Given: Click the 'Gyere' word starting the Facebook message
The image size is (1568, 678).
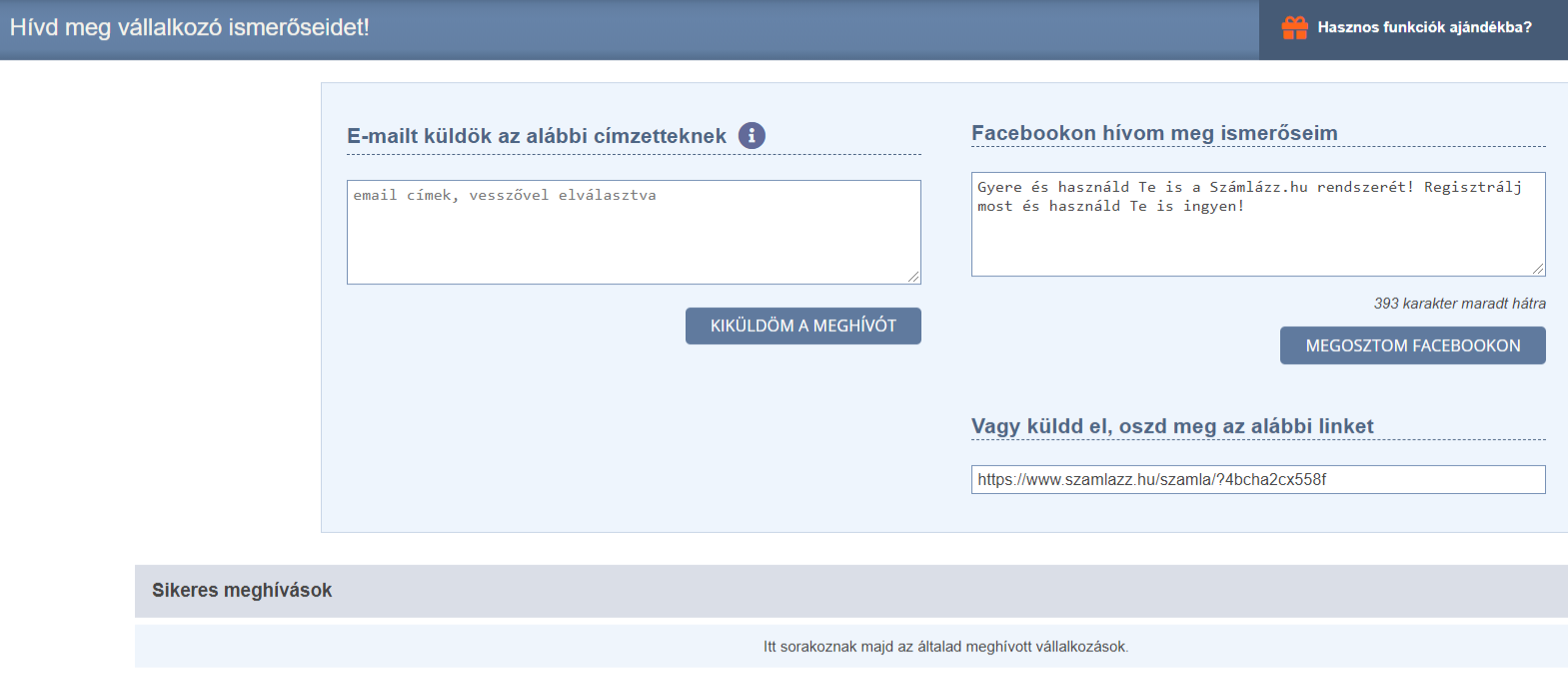Looking at the screenshot, I should click(x=999, y=187).
